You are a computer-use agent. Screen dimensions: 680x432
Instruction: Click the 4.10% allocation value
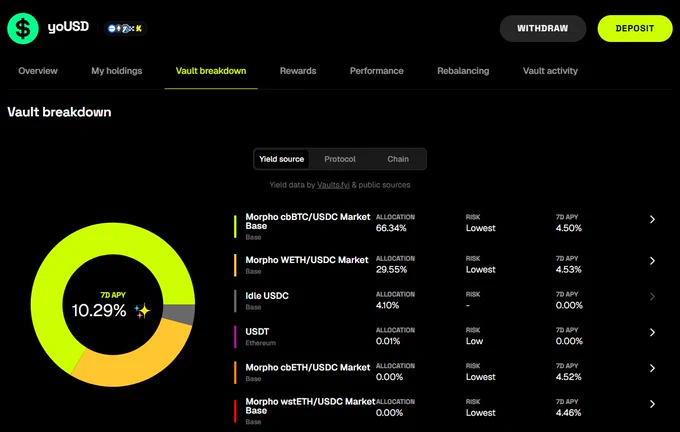[387, 305]
